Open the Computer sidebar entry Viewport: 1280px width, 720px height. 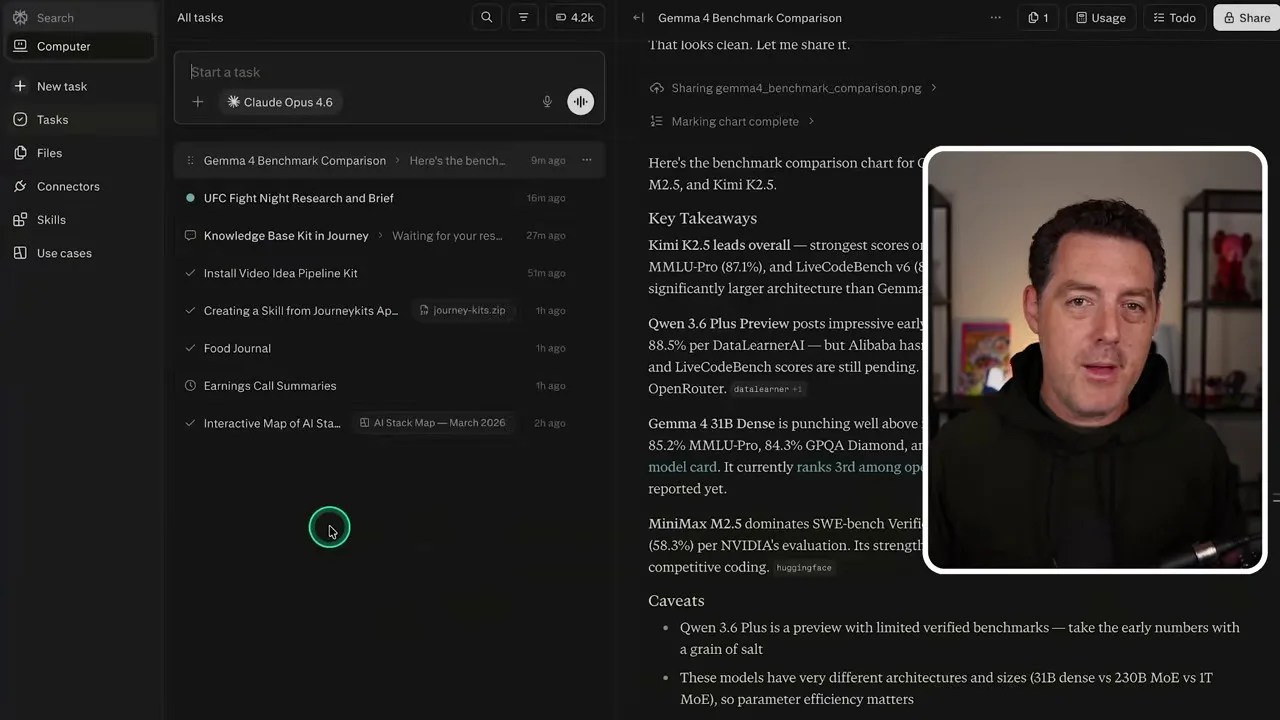point(80,46)
